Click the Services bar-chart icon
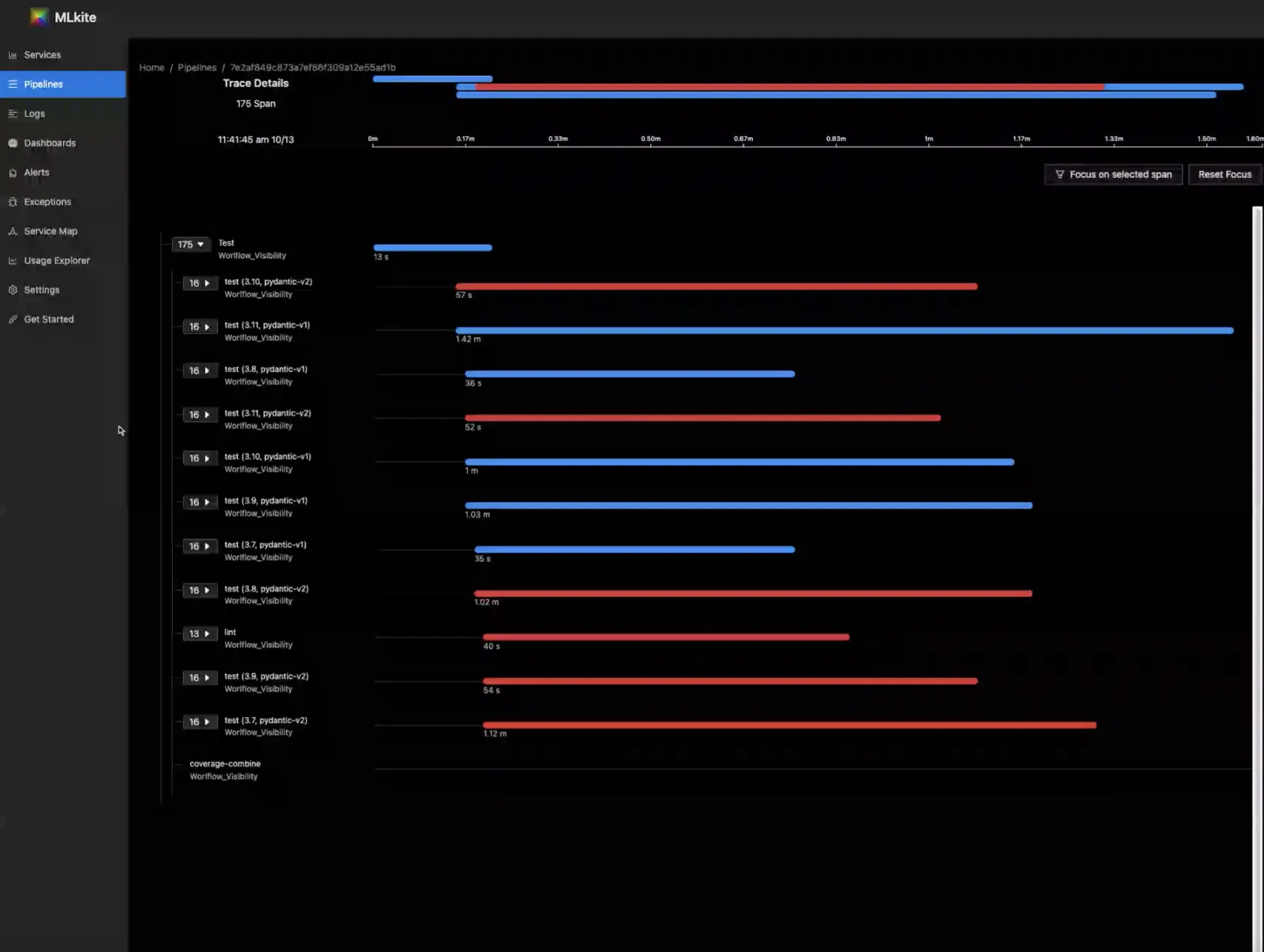This screenshot has height=952, width=1264. [13, 55]
